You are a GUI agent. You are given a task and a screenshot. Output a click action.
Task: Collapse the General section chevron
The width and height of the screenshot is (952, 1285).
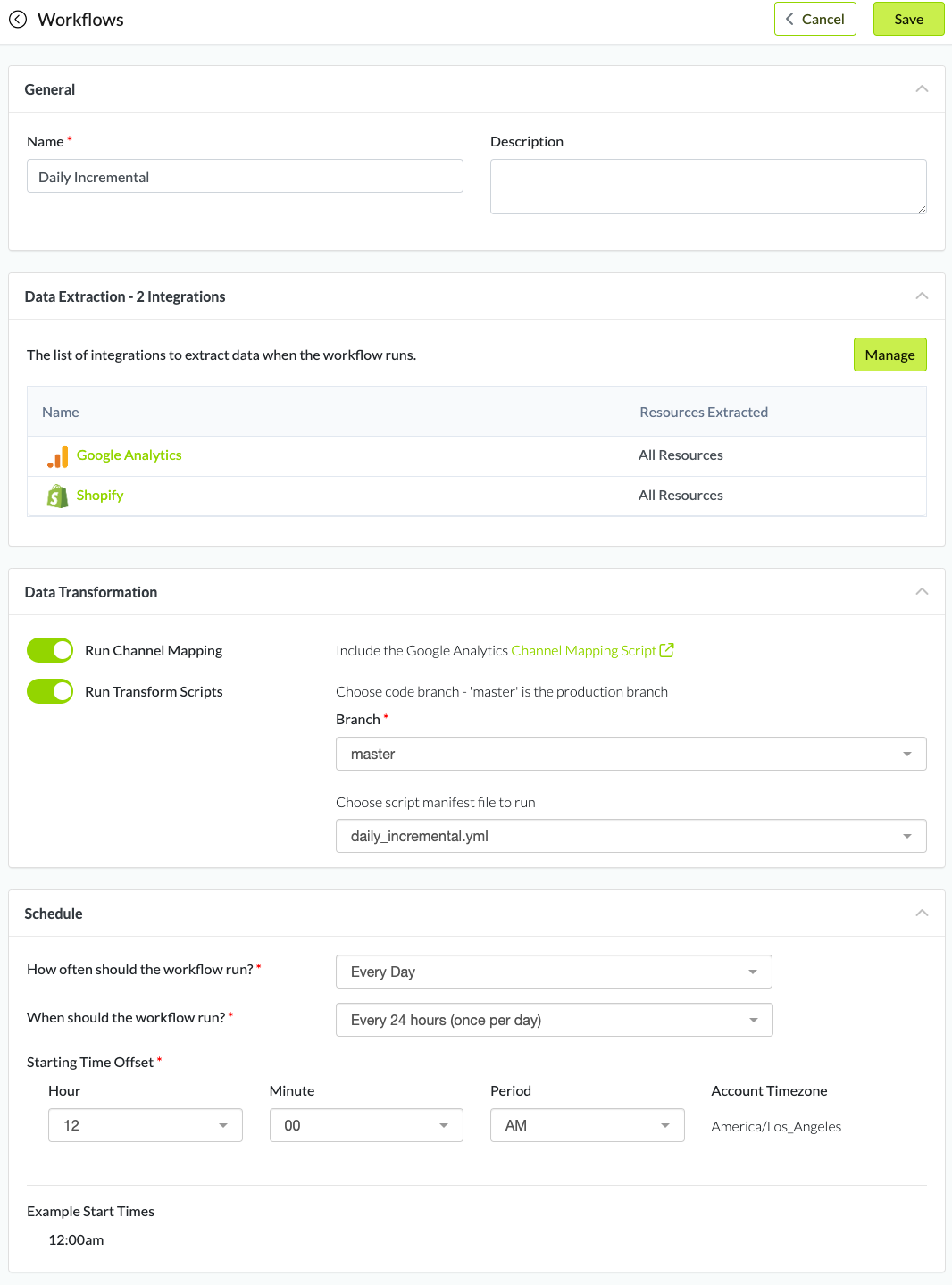point(922,89)
